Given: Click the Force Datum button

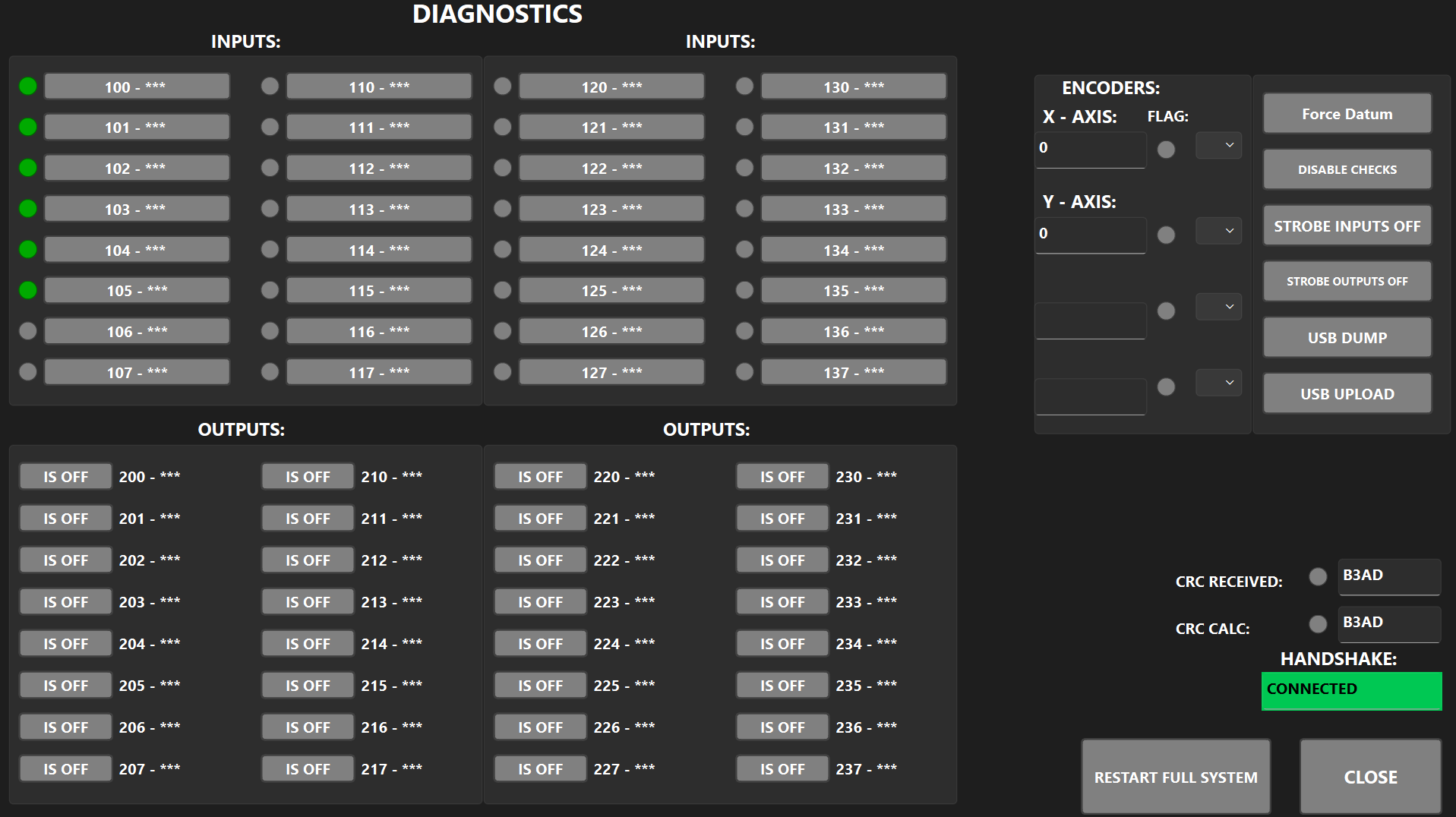Looking at the screenshot, I should 1347,114.
